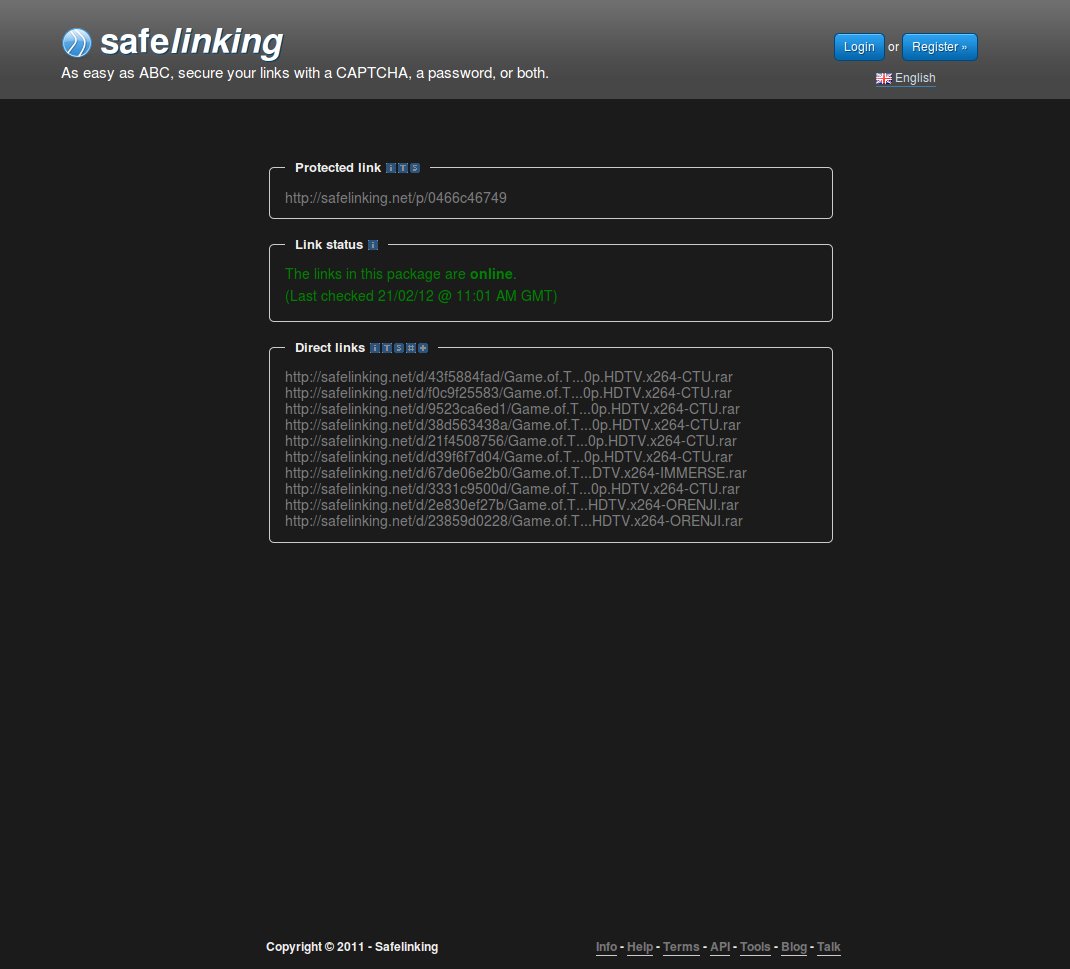Click the T icon next to Protected link
1070x969 pixels.
[403, 168]
